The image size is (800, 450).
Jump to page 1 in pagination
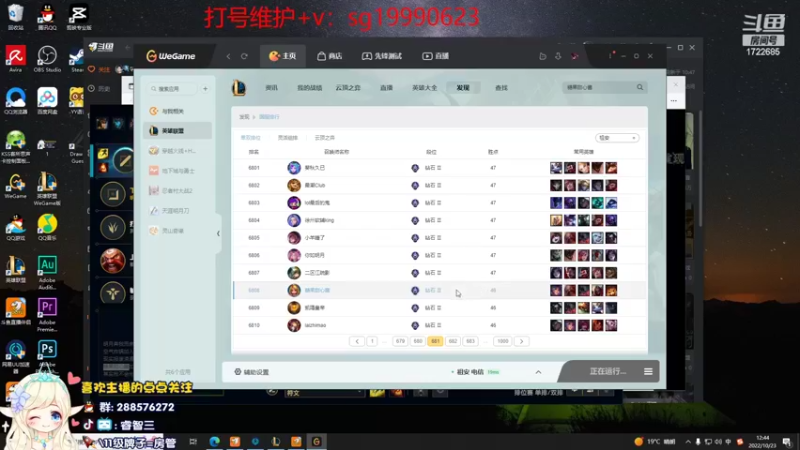pos(372,341)
